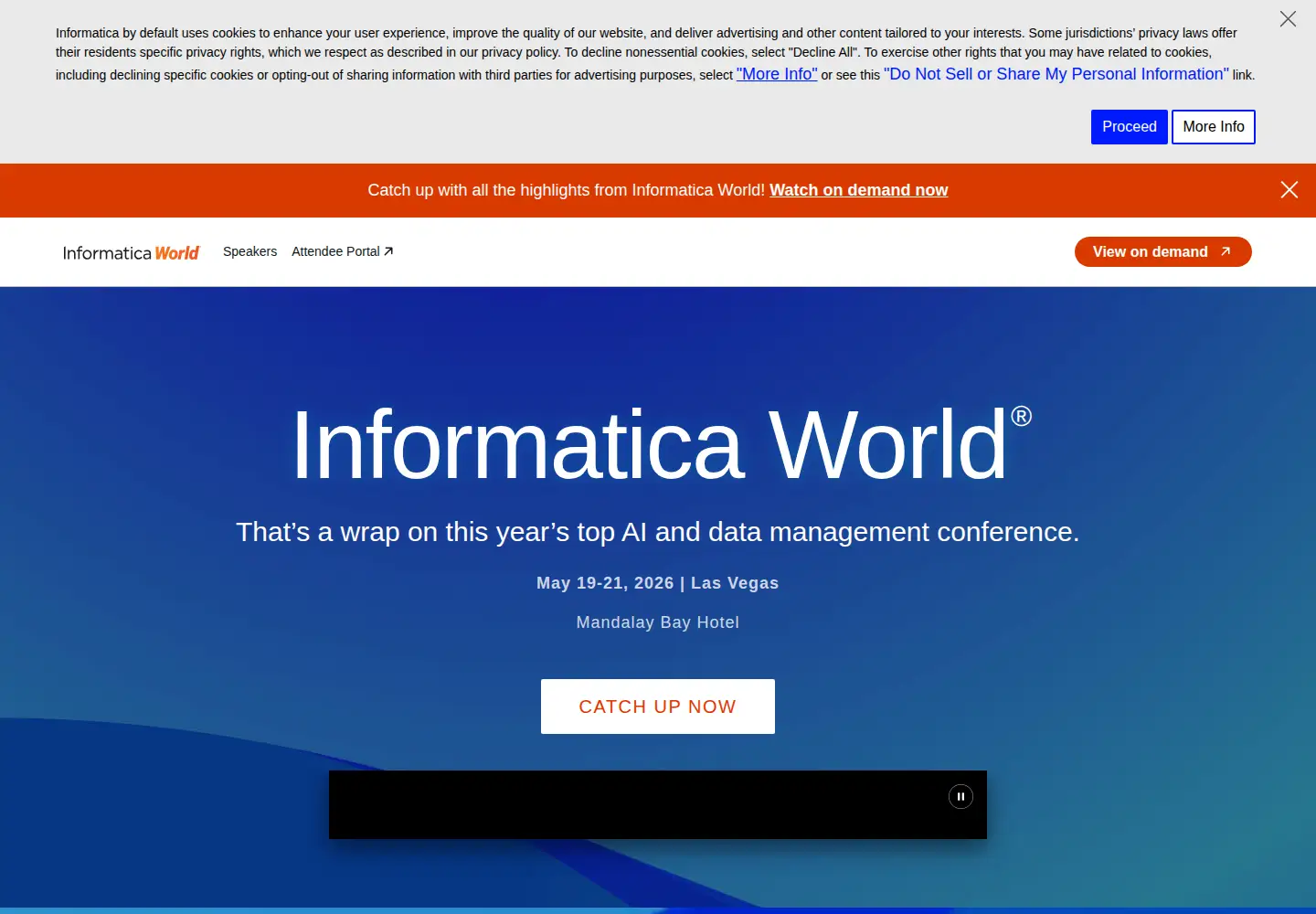The height and width of the screenshot is (914, 1316).
Task: Click the Proceed cookie button
Action: (1129, 127)
